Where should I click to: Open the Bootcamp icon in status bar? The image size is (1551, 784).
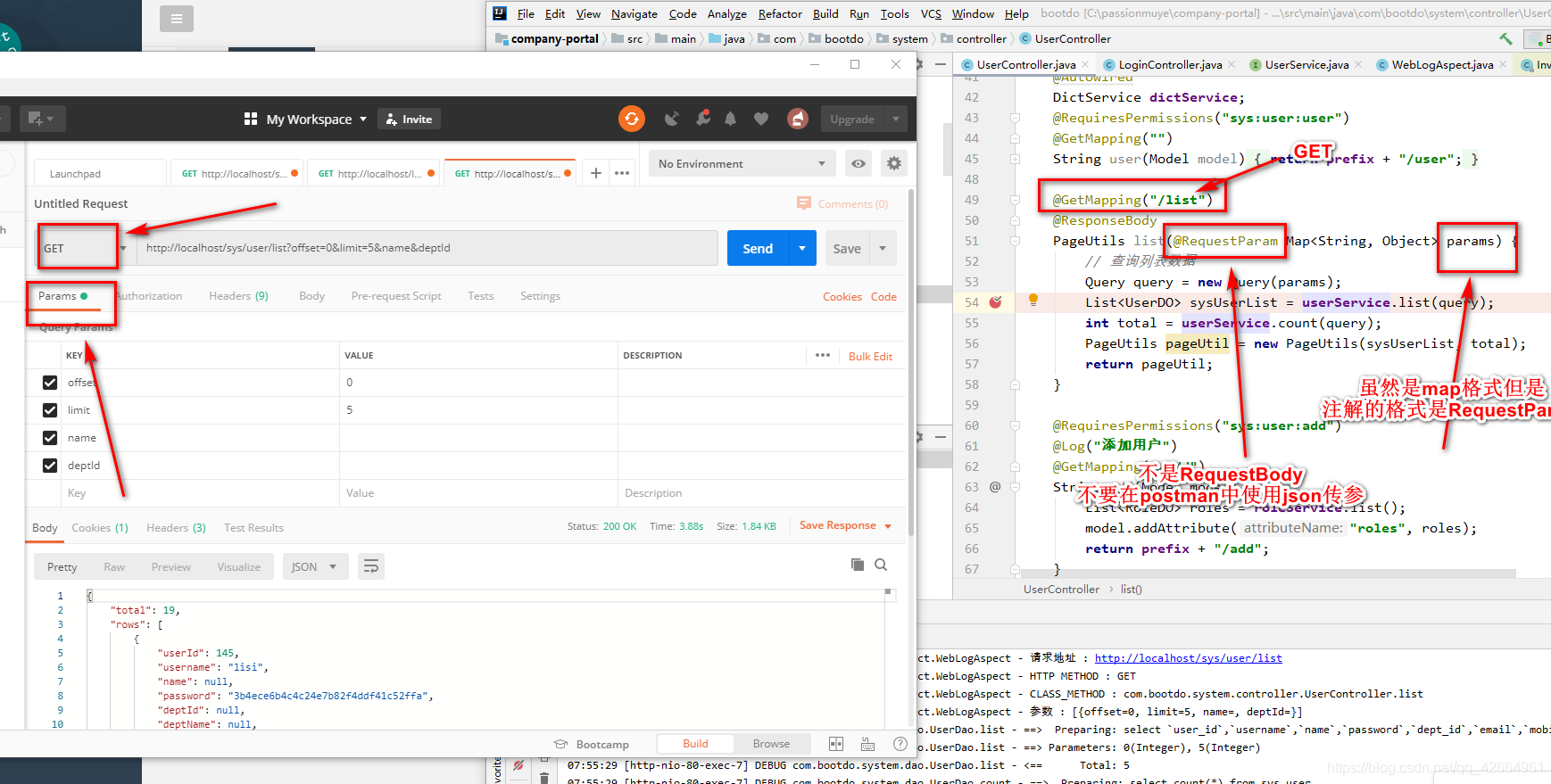coord(560,744)
